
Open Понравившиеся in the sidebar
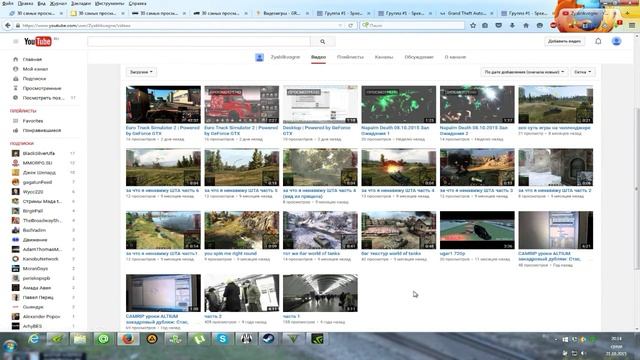click(42, 131)
